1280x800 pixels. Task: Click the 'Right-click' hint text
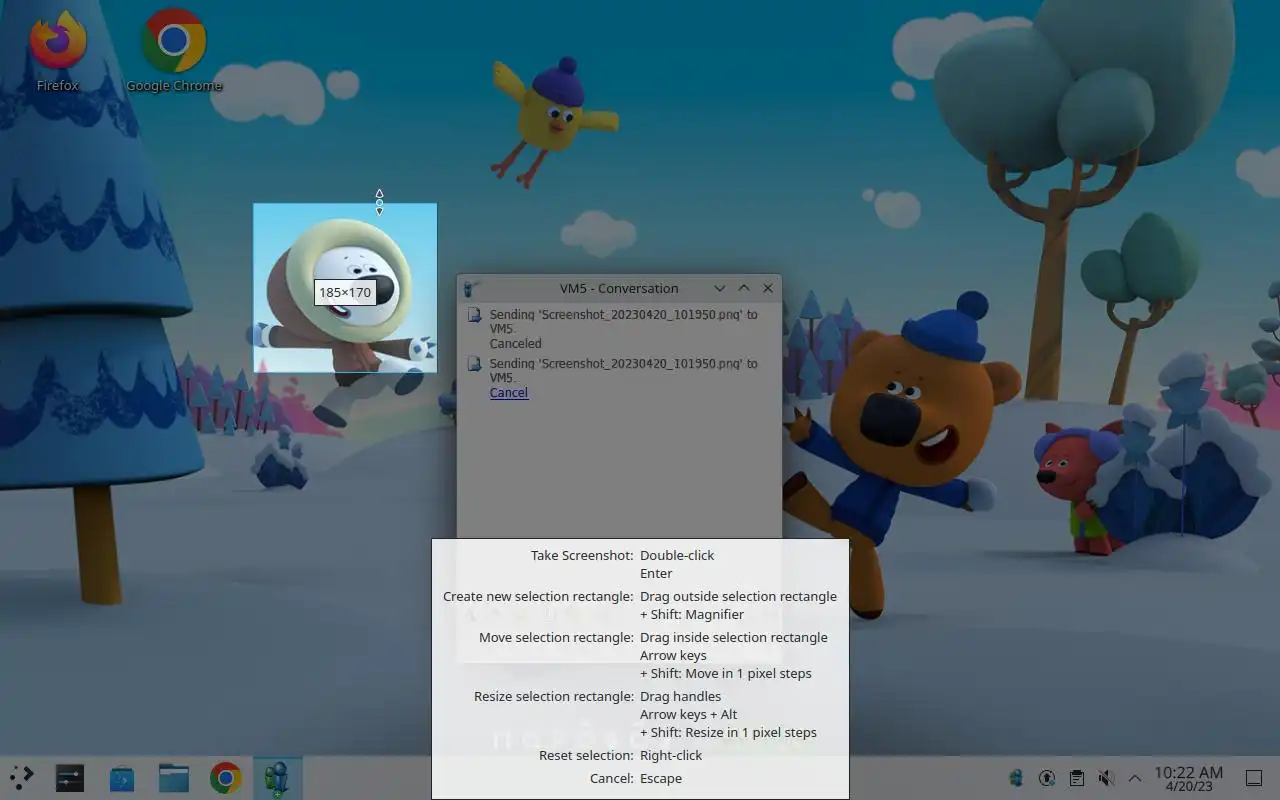[671, 755]
